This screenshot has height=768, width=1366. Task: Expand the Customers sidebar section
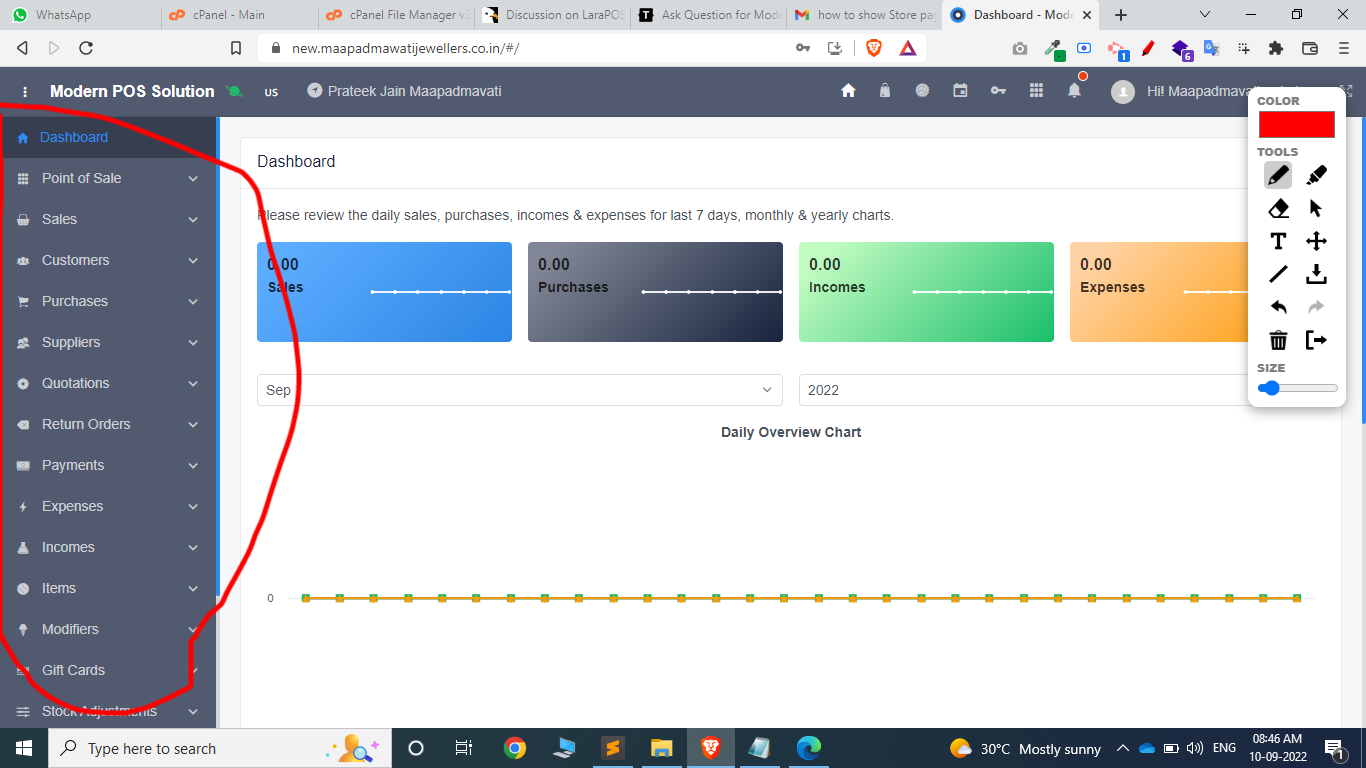tap(108, 260)
